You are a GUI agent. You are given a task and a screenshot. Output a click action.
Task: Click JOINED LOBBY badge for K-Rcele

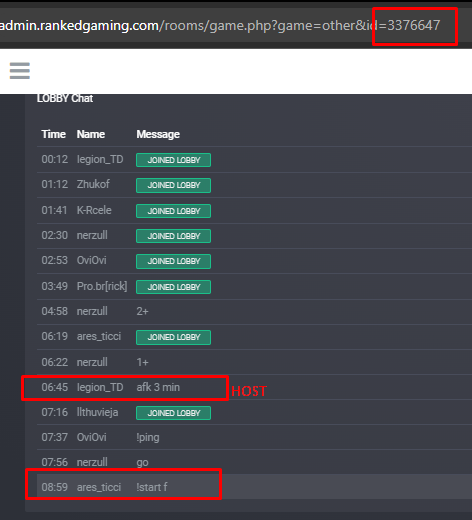(173, 211)
